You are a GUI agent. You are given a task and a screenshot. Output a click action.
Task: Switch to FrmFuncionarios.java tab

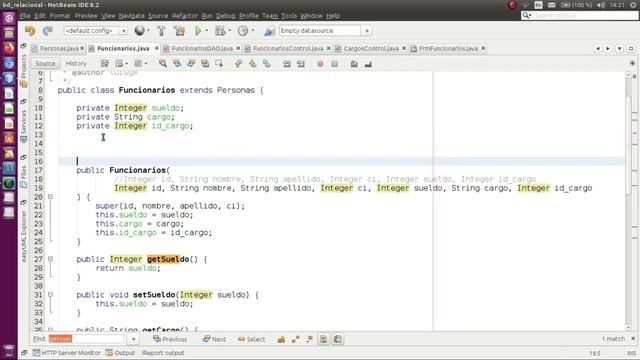coord(448,49)
